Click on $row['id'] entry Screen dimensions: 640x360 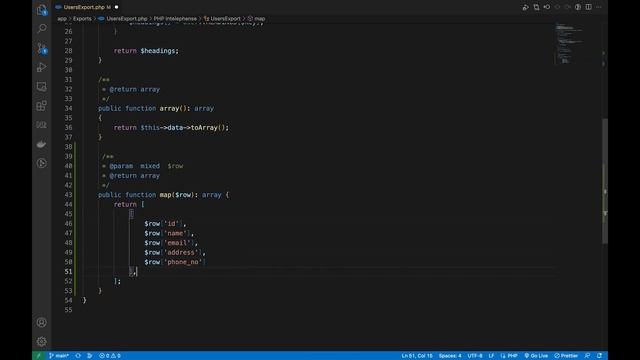[x=165, y=224]
